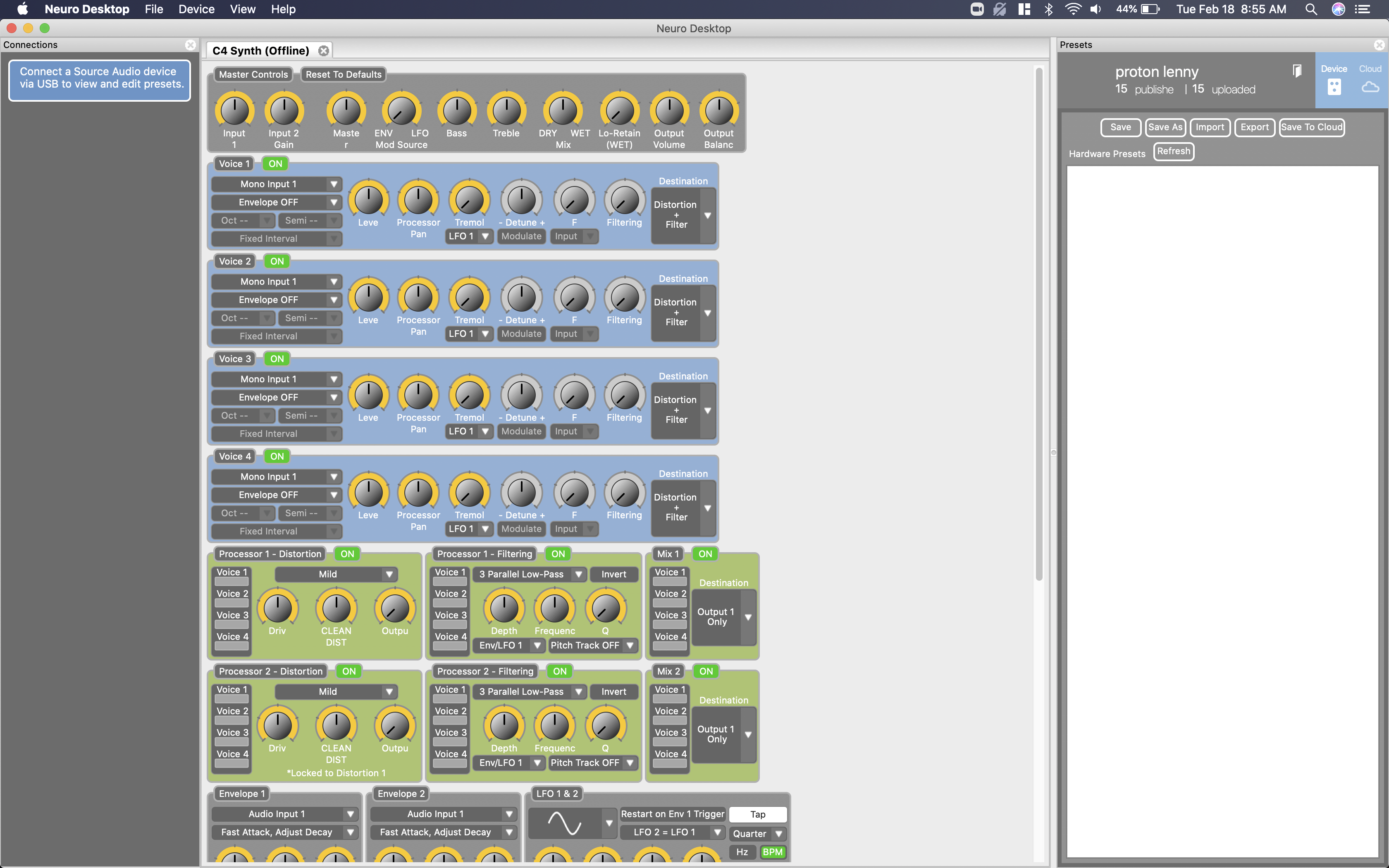Image resolution: width=1389 pixels, height=868 pixels.
Task: Click the Save To Cloud button
Action: click(1312, 127)
